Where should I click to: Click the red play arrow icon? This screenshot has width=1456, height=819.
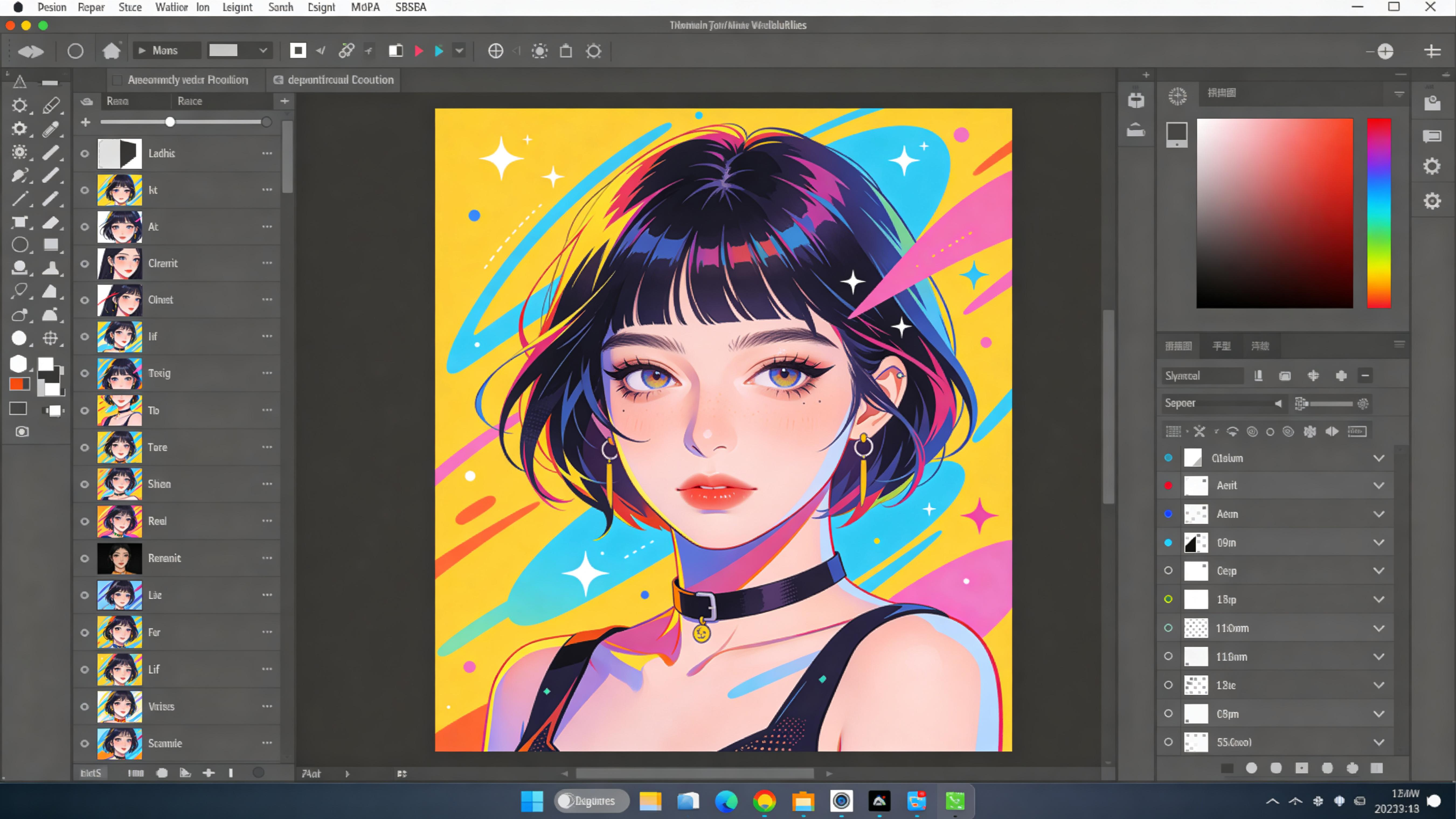tap(419, 51)
